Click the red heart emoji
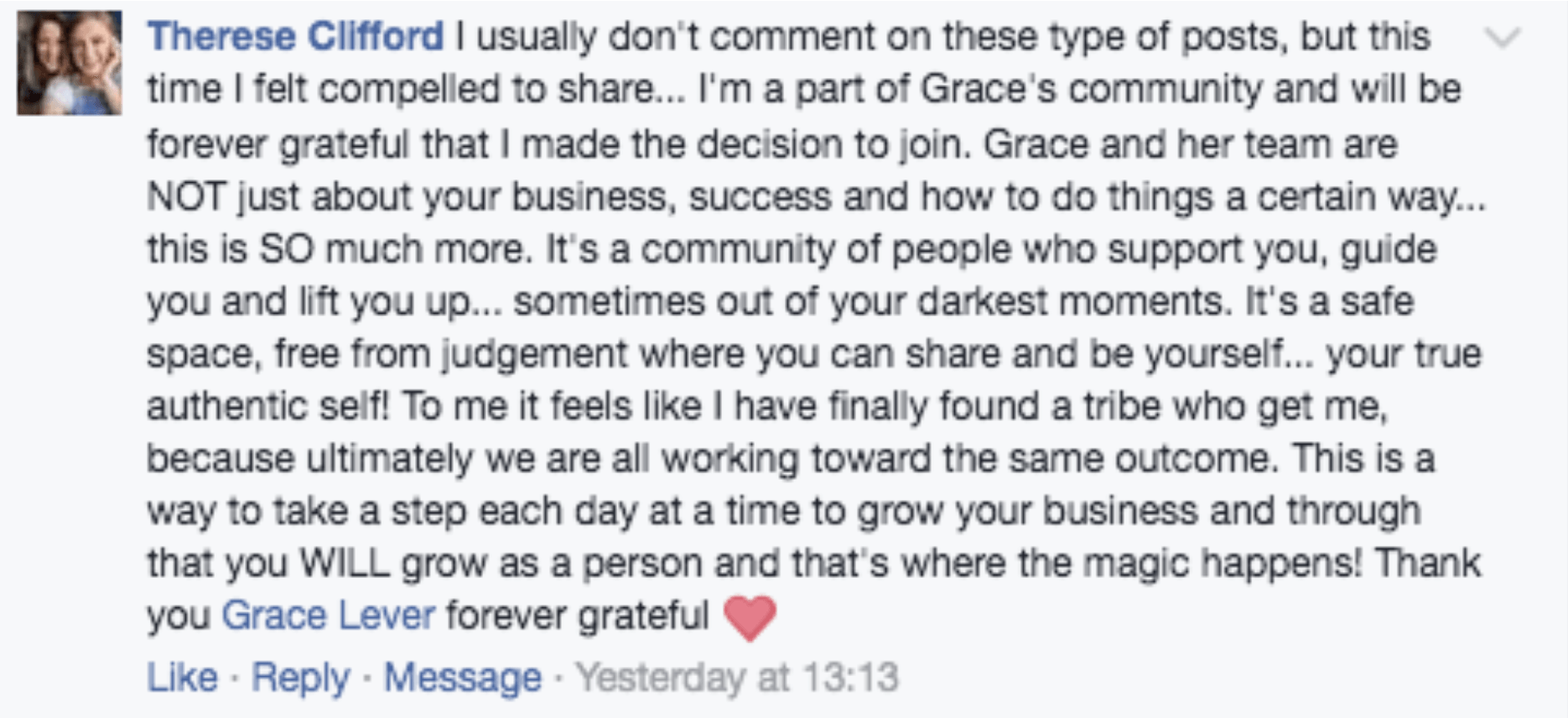Viewport: 1568px width, 718px height. tap(749, 617)
